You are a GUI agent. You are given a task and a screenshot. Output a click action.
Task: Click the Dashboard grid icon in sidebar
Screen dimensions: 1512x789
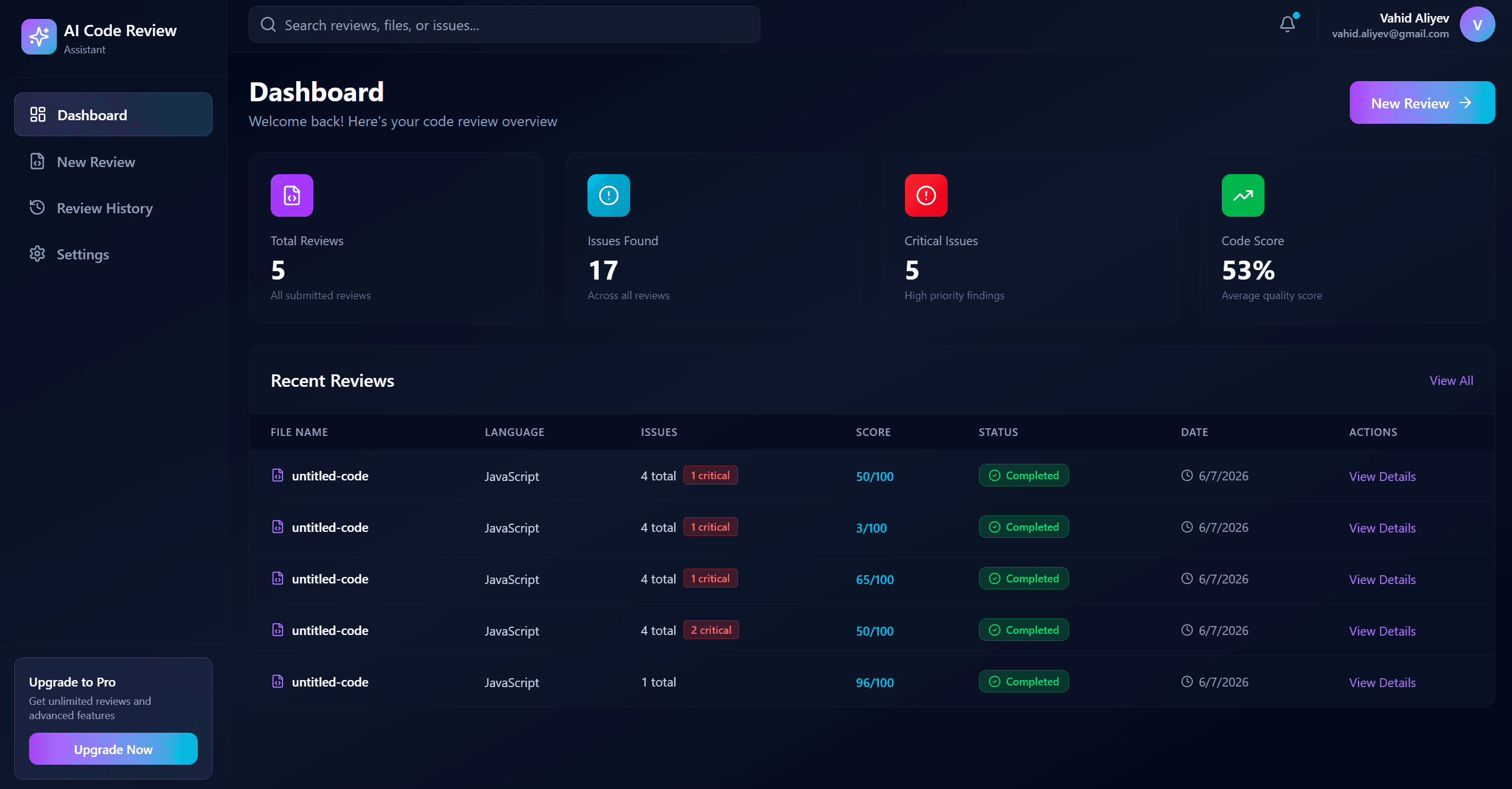[x=38, y=114]
